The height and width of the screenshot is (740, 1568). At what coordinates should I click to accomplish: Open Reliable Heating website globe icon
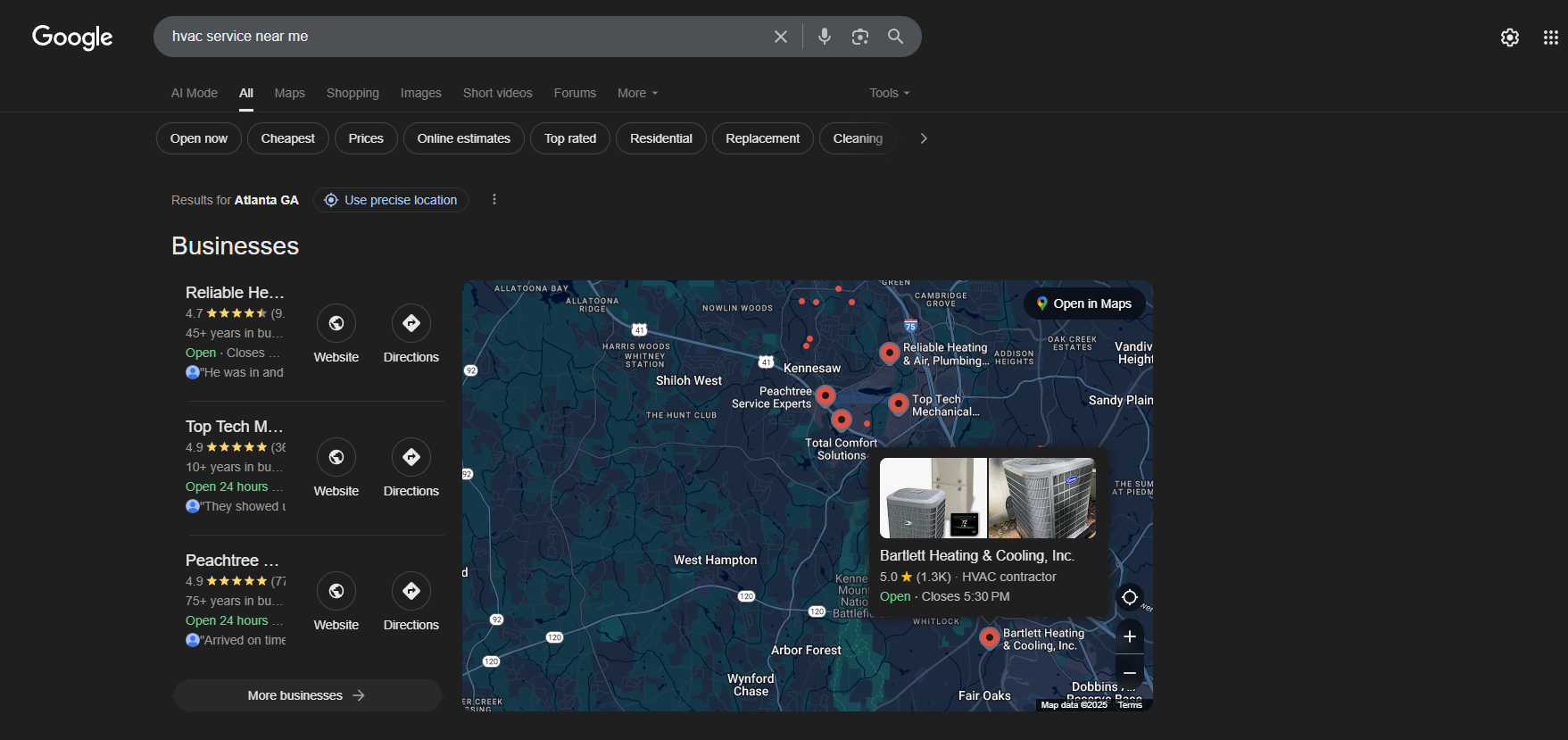pyautogui.click(x=336, y=323)
